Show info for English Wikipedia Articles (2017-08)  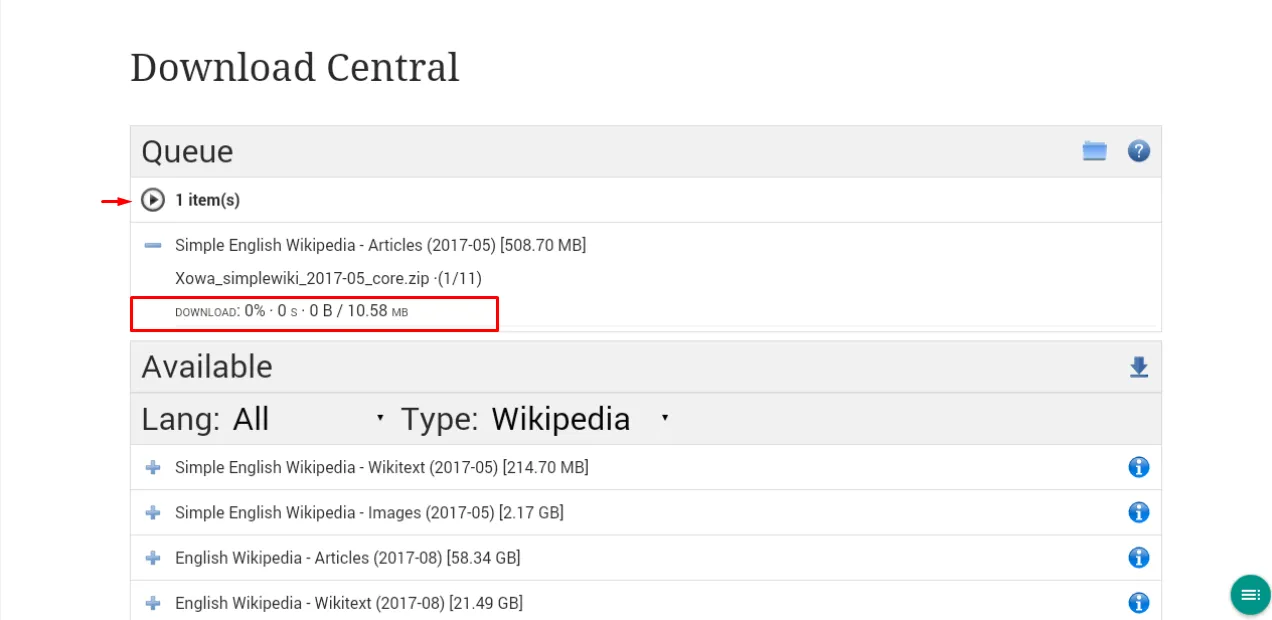(1138, 557)
